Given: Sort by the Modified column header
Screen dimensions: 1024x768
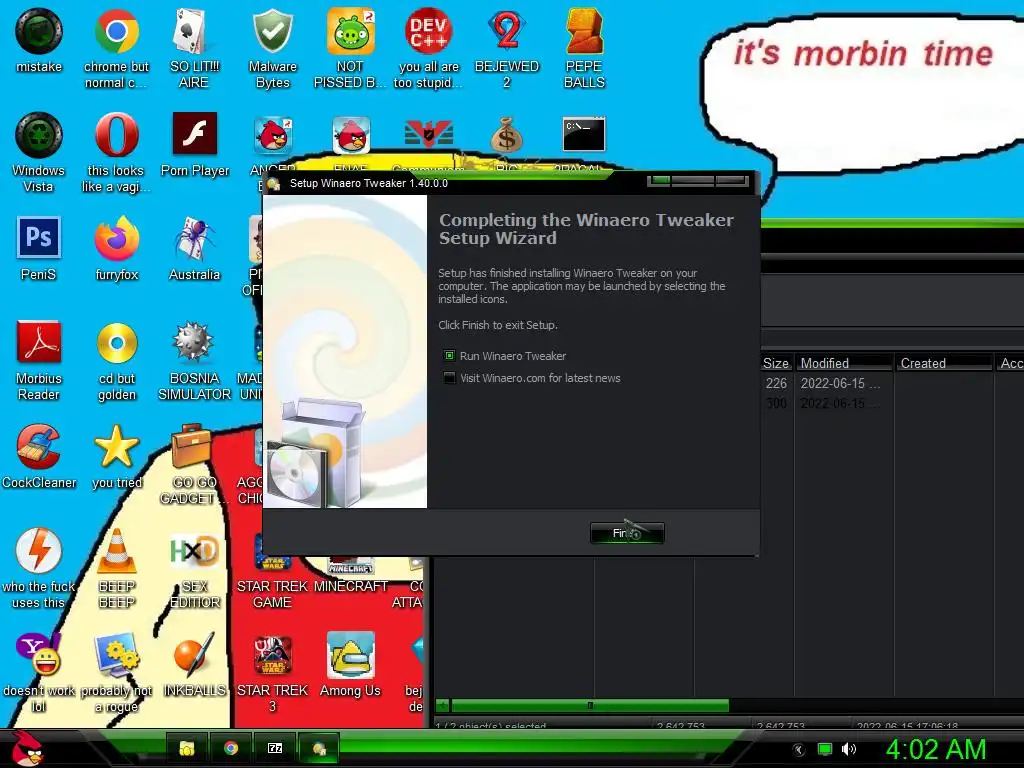Looking at the screenshot, I should [844, 363].
